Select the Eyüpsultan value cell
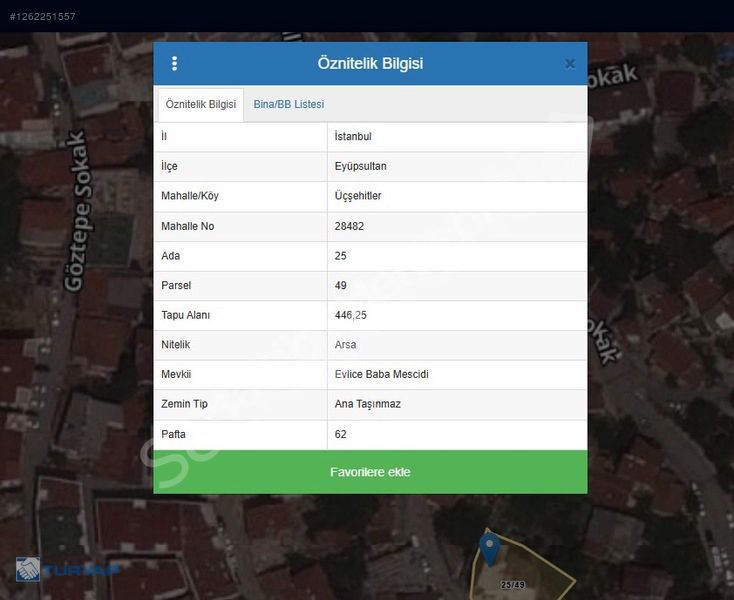Screen dimensions: 734x600 360,167
